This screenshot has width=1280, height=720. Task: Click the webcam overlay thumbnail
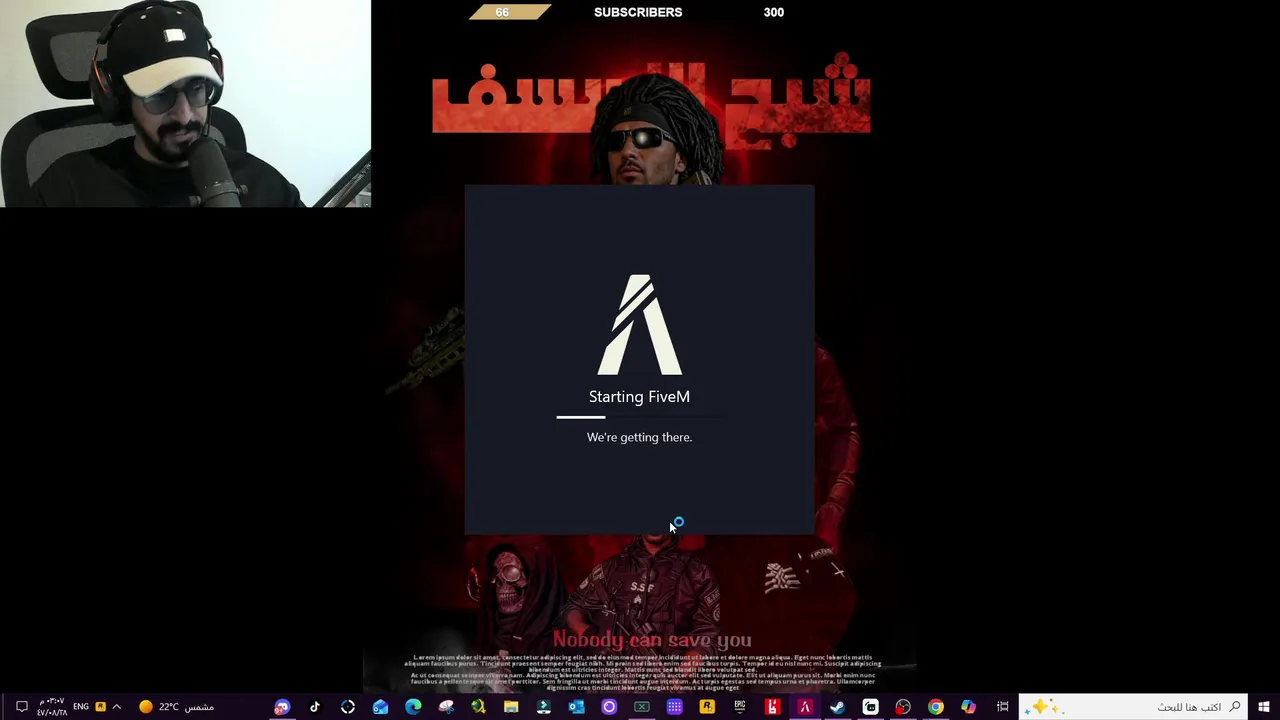coord(185,104)
